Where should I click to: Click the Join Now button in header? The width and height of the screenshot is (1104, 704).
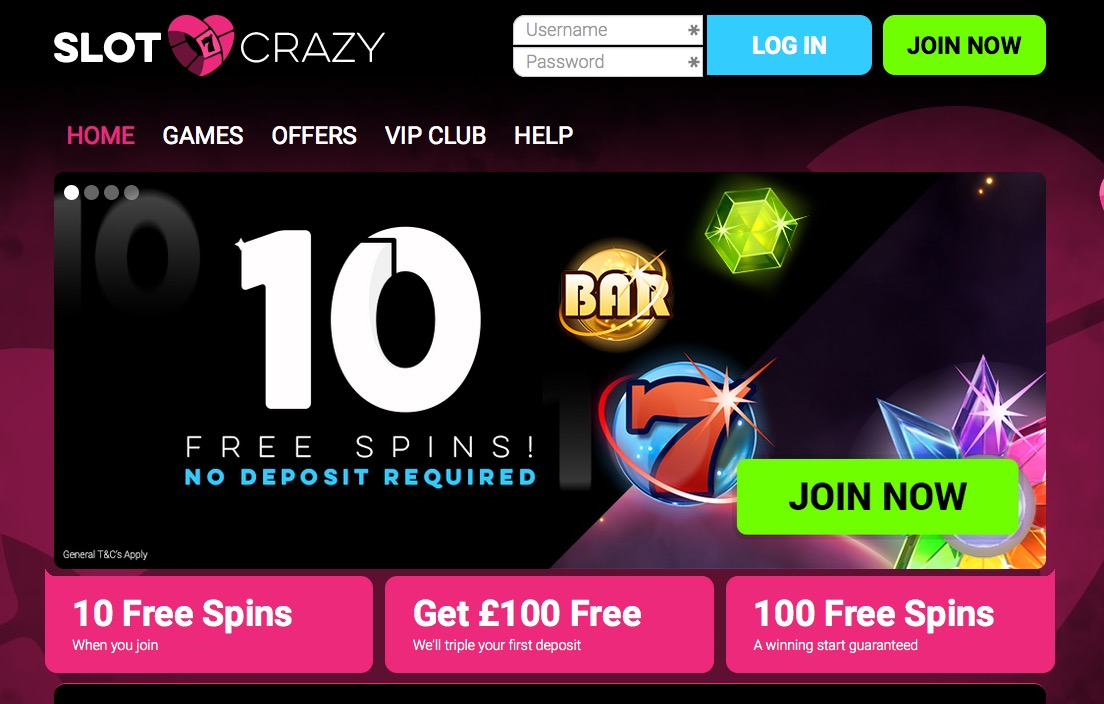point(964,45)
